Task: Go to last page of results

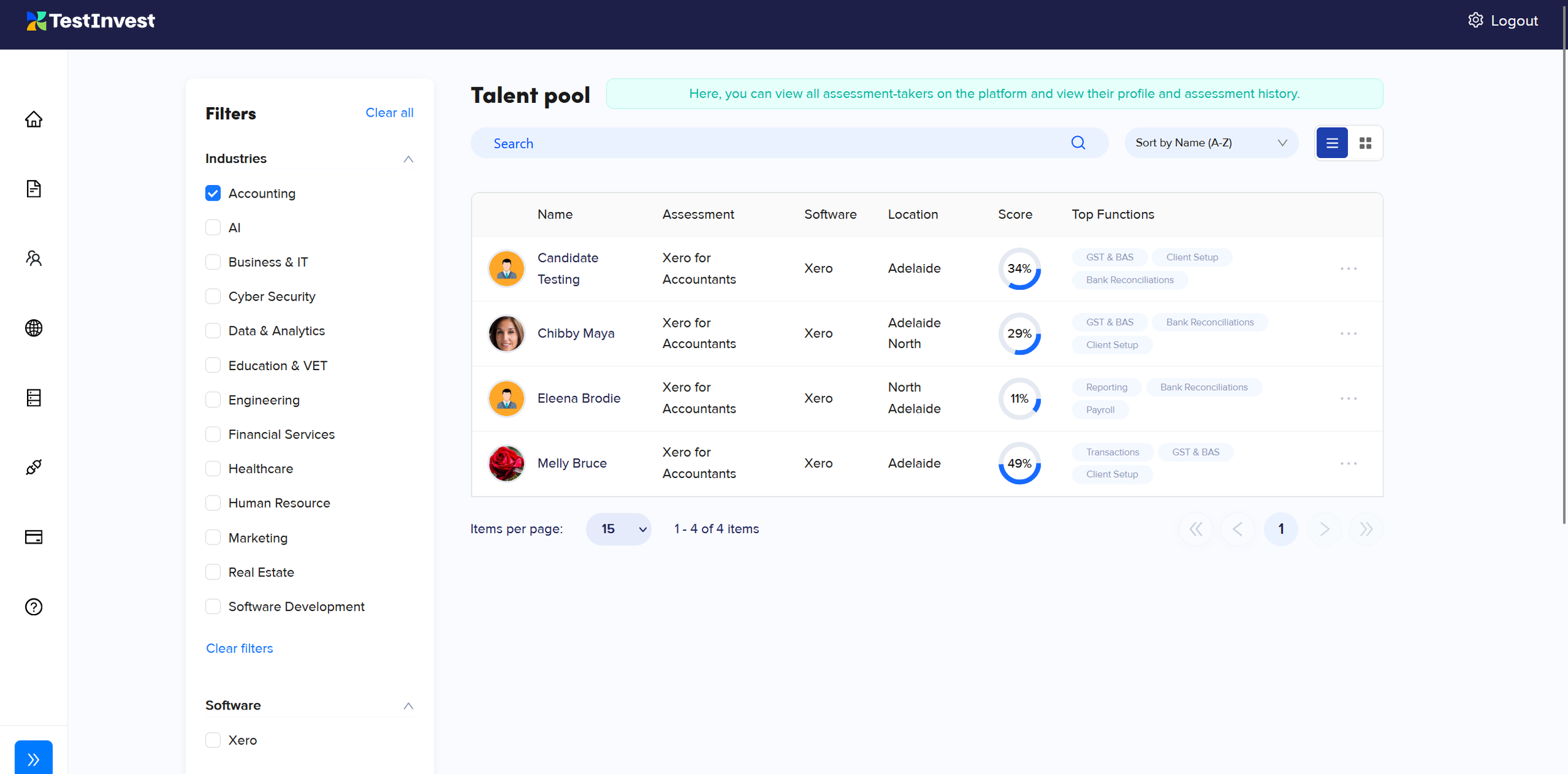Action: coord(1366,529)
